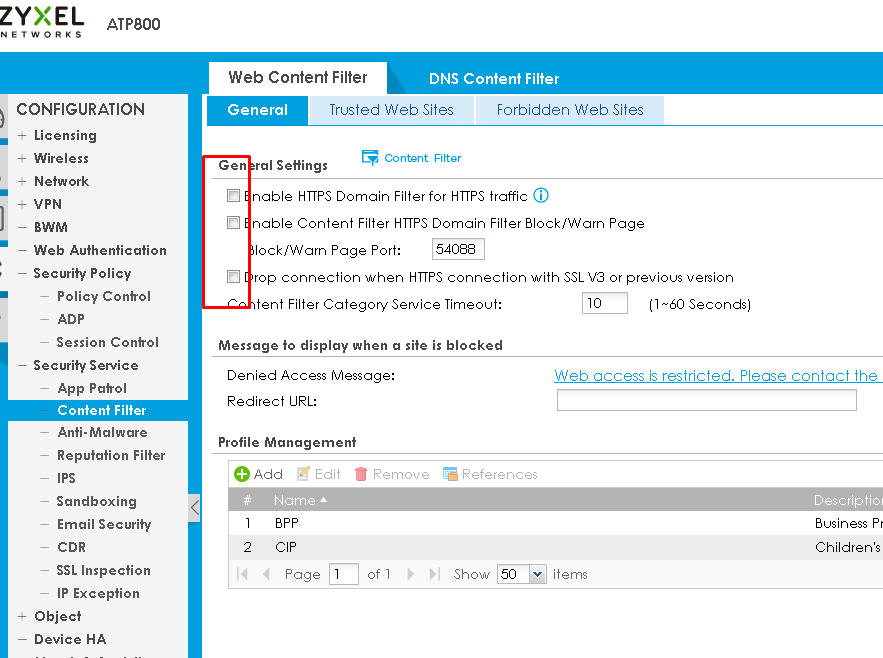Select the CIP profile row

click(x=555, y=547)
